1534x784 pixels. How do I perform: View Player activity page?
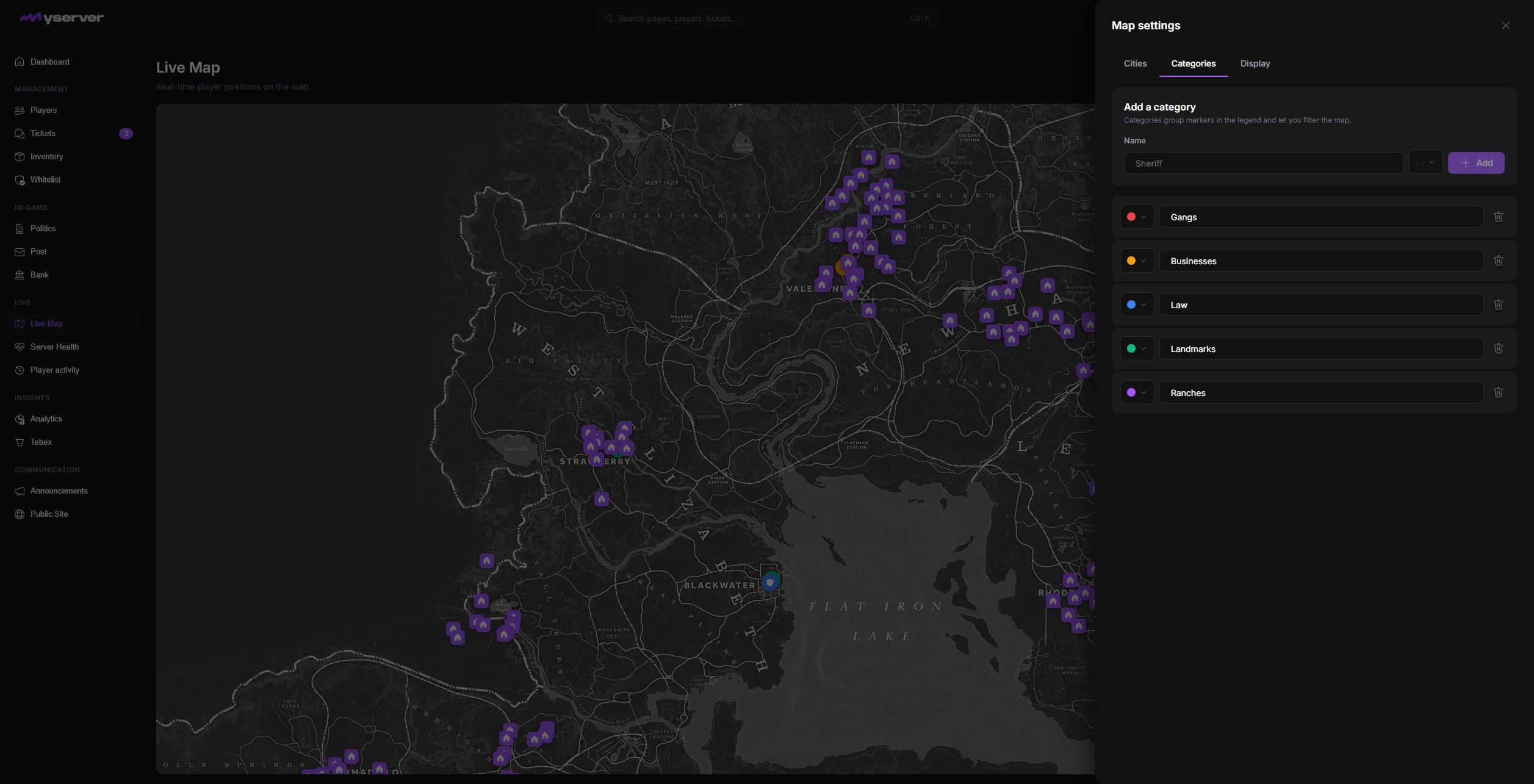[x=73, y=370]
